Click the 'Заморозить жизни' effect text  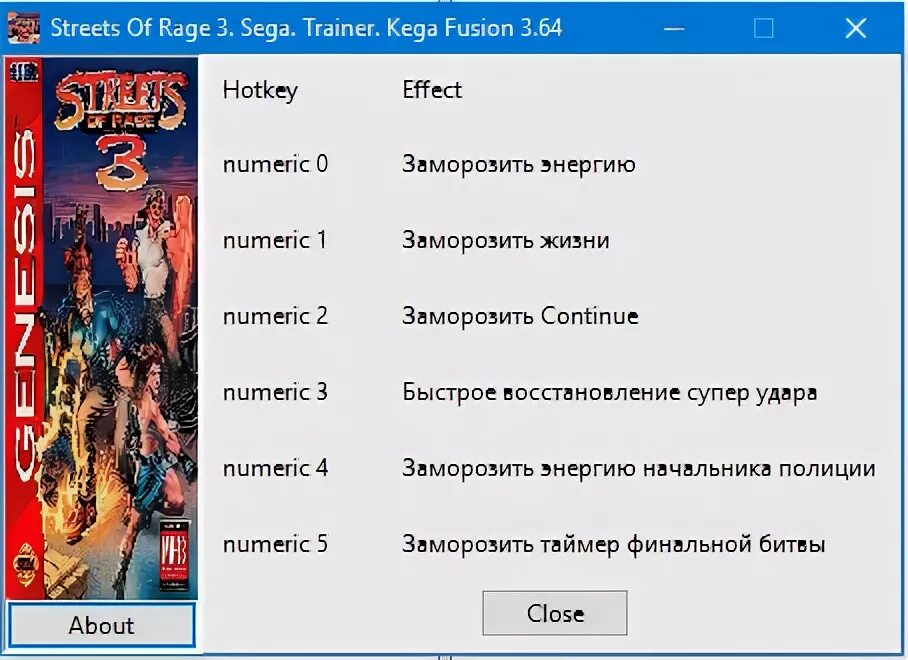(506, 240)
